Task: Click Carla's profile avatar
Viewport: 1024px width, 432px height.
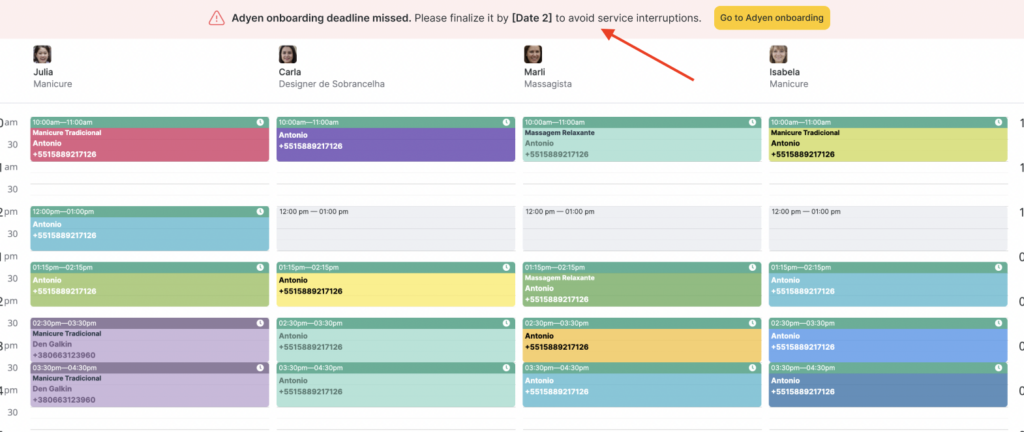Action: coord(288,55)
